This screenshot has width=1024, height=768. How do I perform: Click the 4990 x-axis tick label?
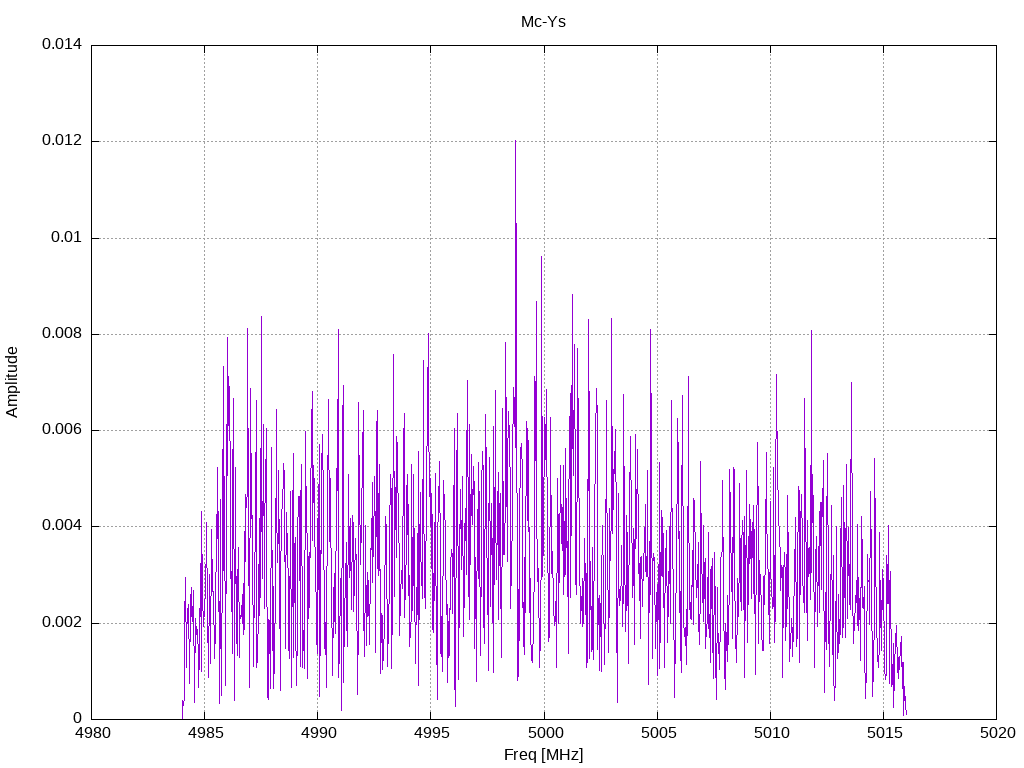point(319,733)
